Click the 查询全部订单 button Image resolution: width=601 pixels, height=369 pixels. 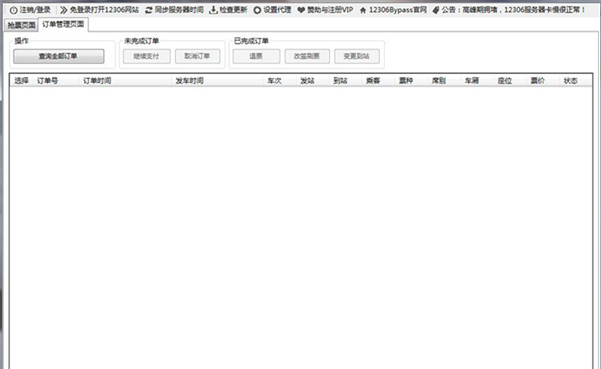59,56
